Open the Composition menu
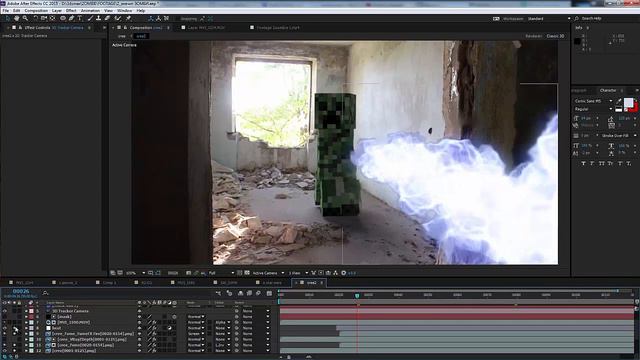This screenshot has width=640, height=360. coord(36,11)
